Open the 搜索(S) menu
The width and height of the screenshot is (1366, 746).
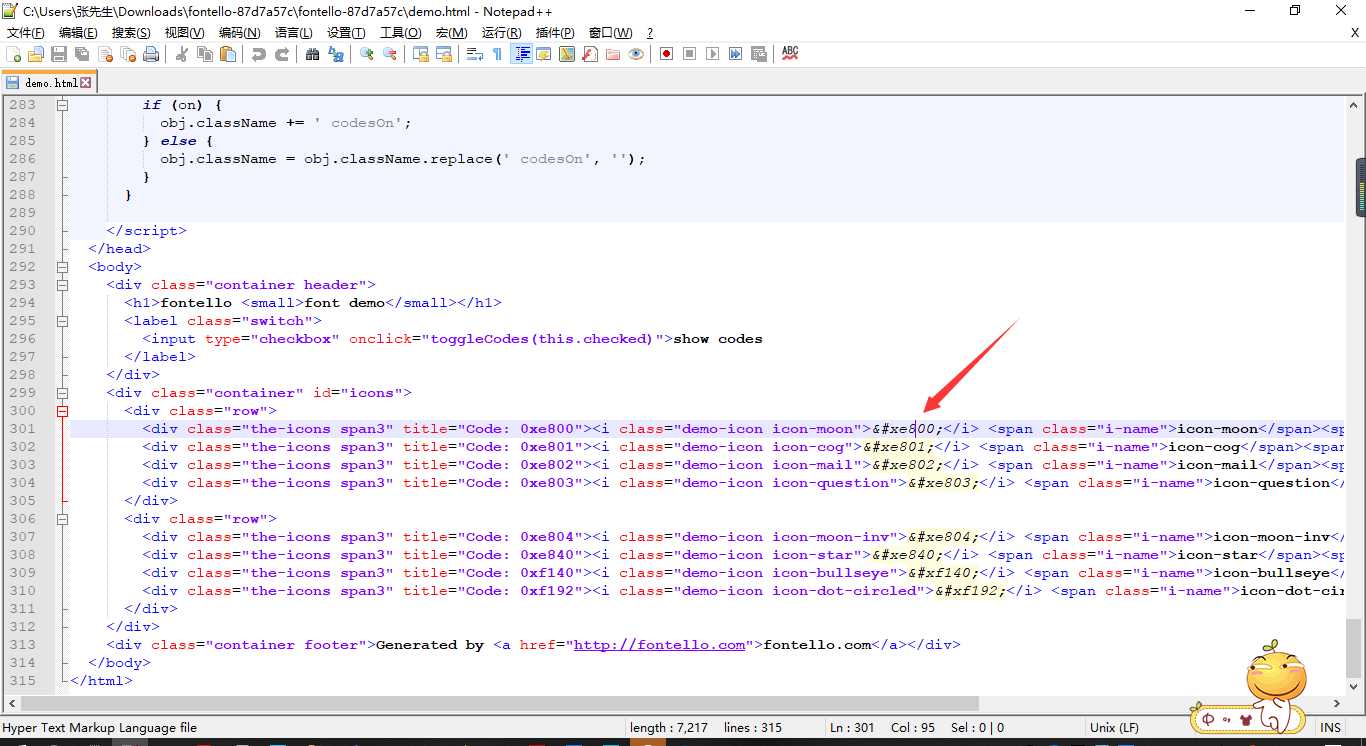pos(131,33)
